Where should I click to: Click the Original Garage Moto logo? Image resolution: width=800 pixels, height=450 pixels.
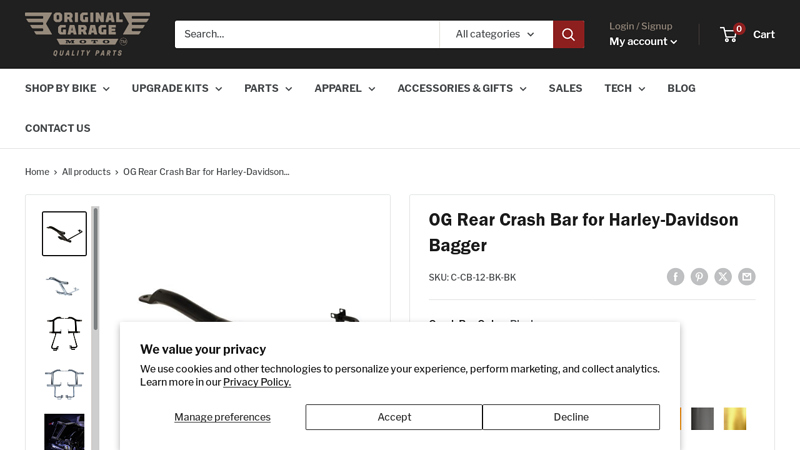(87, 34)
